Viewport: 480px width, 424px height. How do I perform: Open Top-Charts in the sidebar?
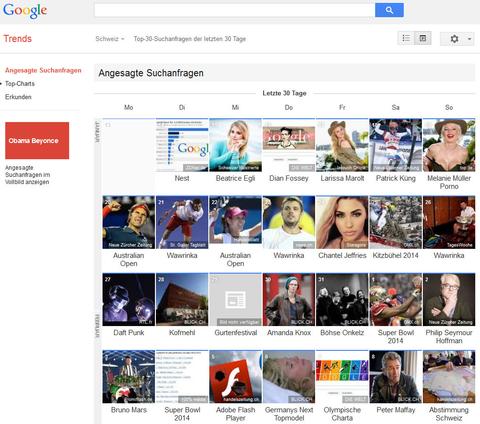[20, 84]
